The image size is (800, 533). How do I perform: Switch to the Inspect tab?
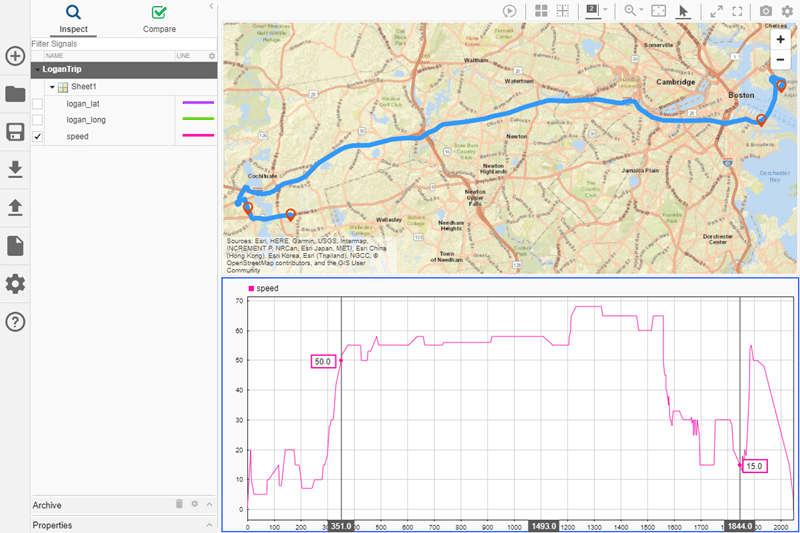pyautogui.click(x=73, y=19)
